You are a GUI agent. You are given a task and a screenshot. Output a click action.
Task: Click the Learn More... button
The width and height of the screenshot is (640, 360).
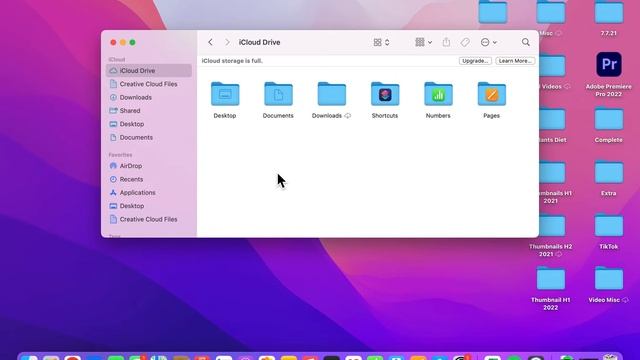(515, 61)
